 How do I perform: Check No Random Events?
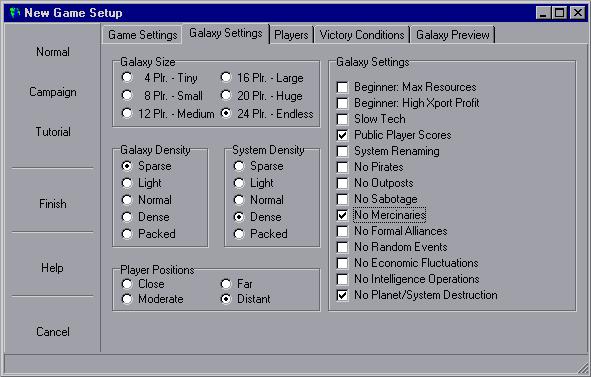pyautogui.click(x=392, y=247)
